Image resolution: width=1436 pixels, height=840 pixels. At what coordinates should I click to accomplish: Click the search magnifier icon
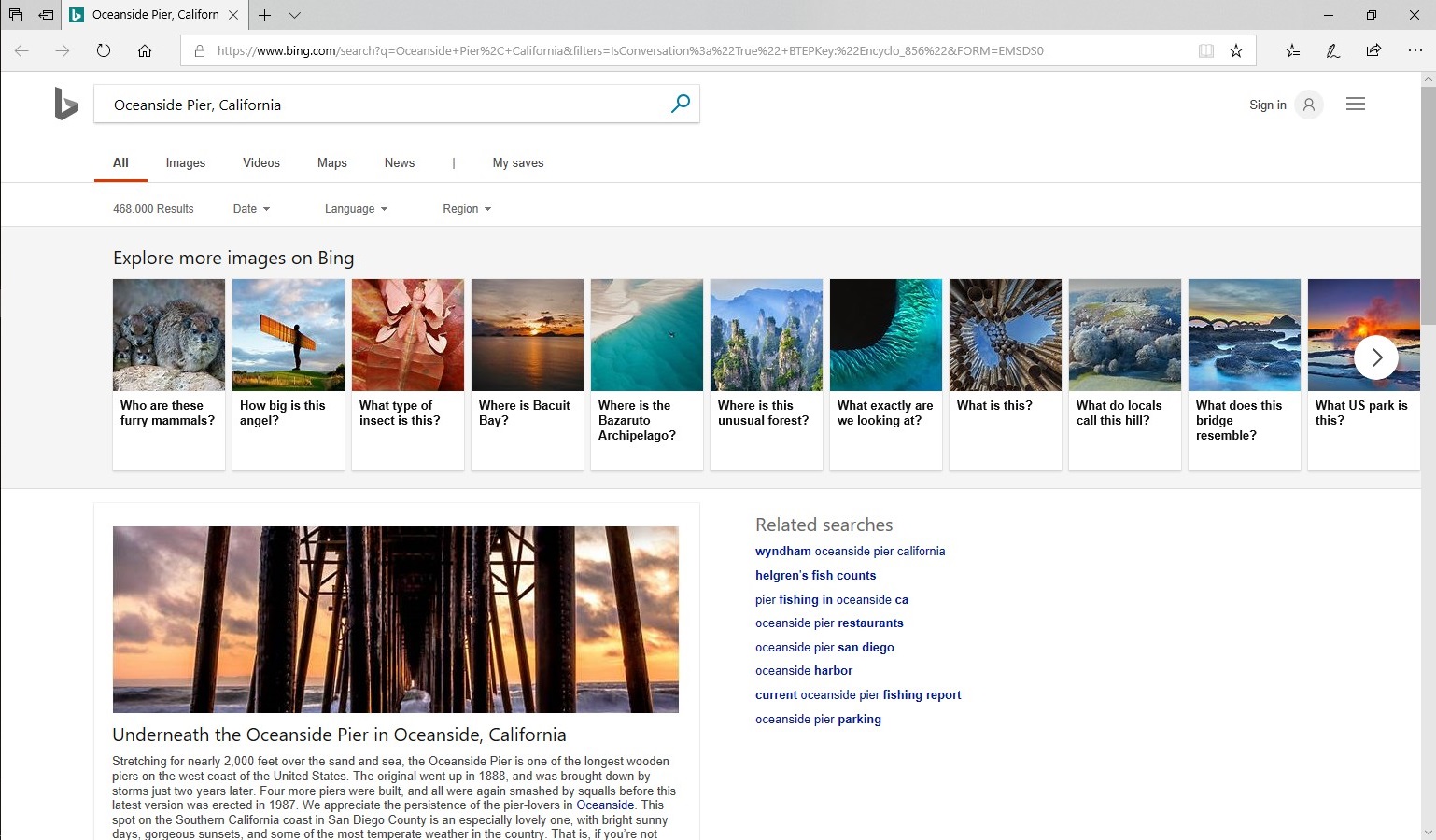pos(681,104)
